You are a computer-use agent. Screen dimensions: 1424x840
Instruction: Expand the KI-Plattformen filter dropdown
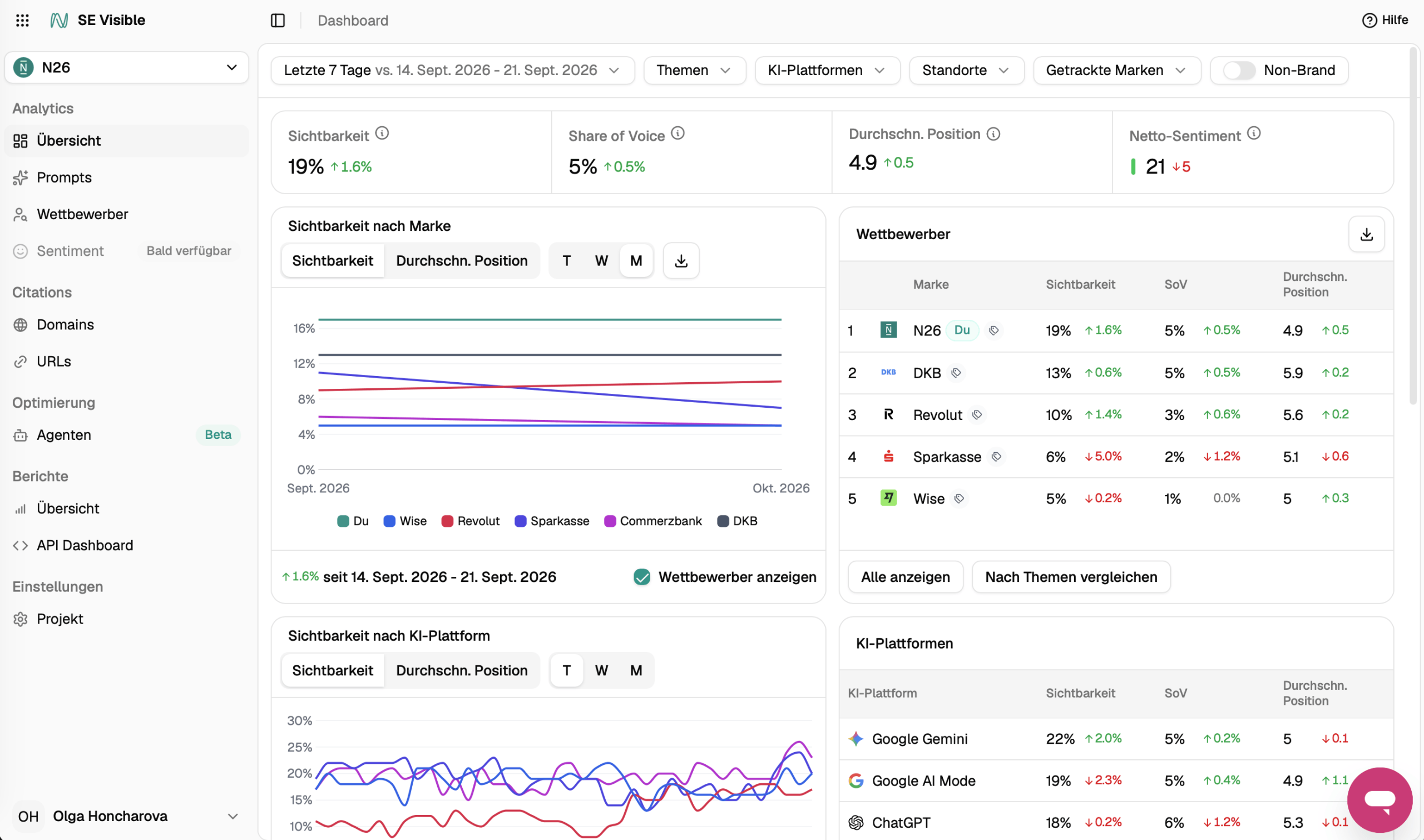tap(827, 70)
